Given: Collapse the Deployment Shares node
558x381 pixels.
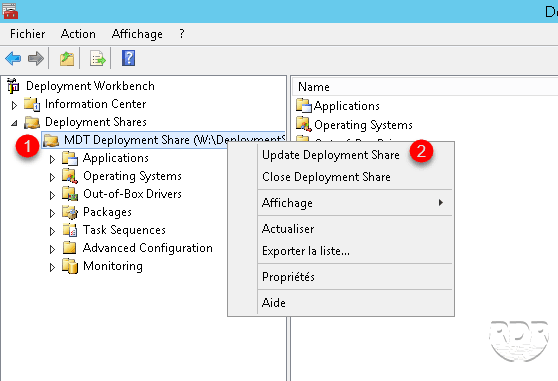Looking at the screenshot, I should coord(14,123).
